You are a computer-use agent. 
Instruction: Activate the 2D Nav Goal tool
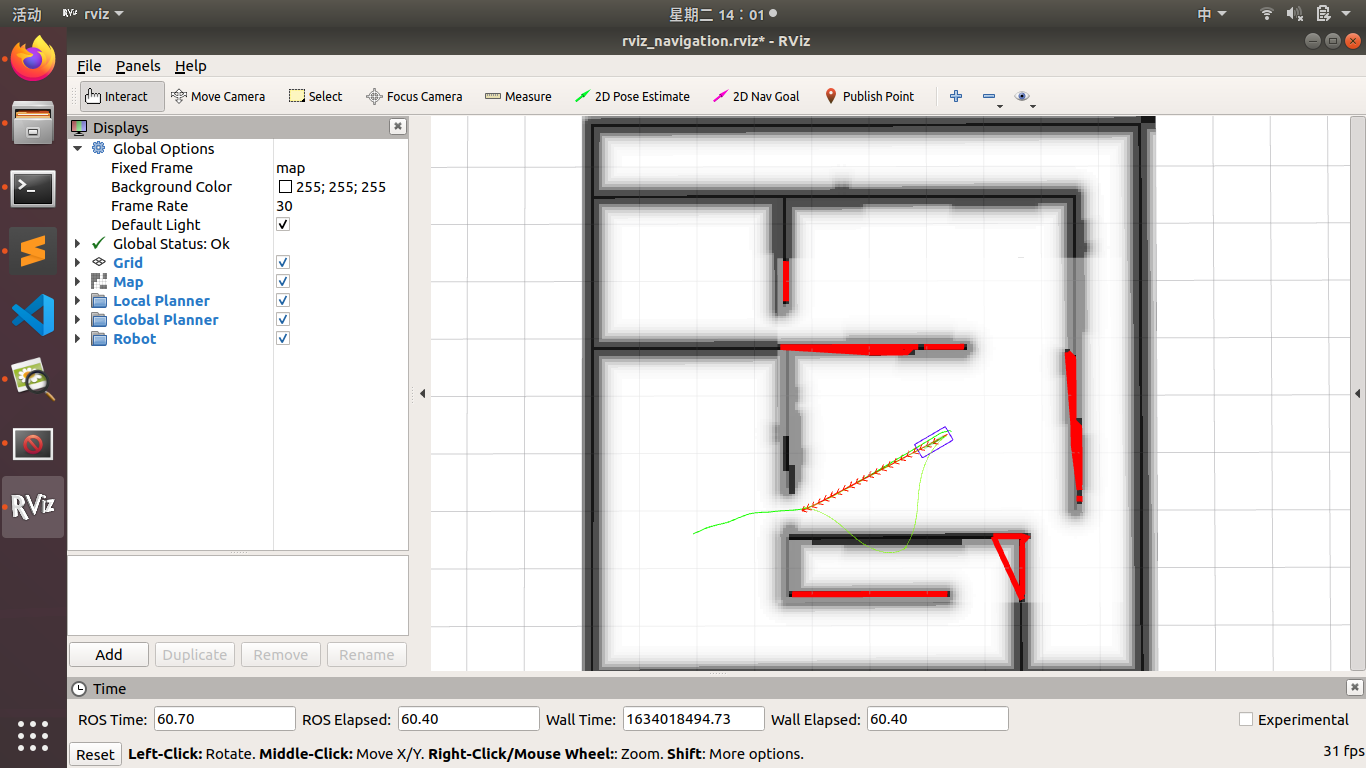[x=756, y=96]
